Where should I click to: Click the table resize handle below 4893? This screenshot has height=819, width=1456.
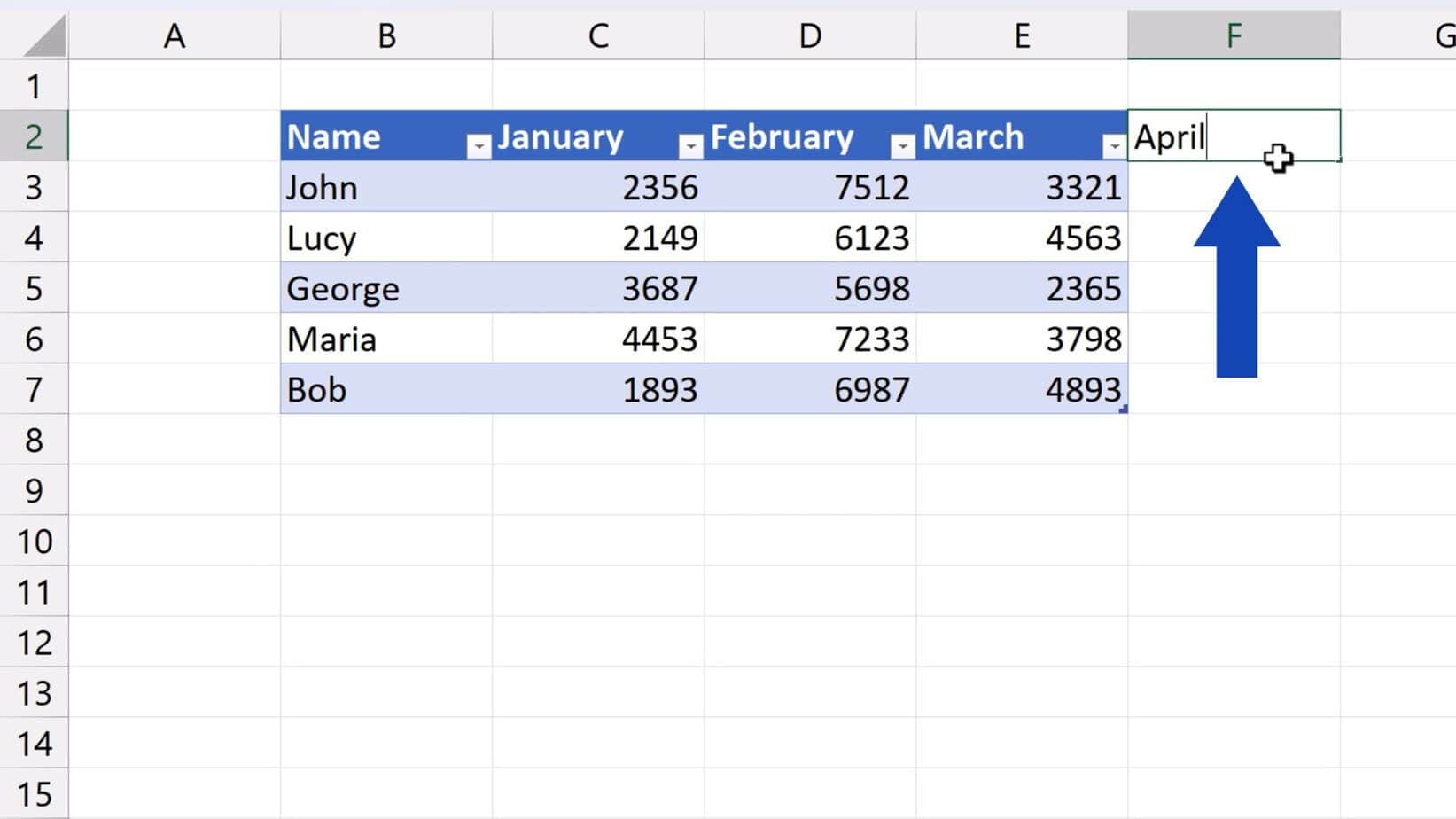pos(1125,409)
